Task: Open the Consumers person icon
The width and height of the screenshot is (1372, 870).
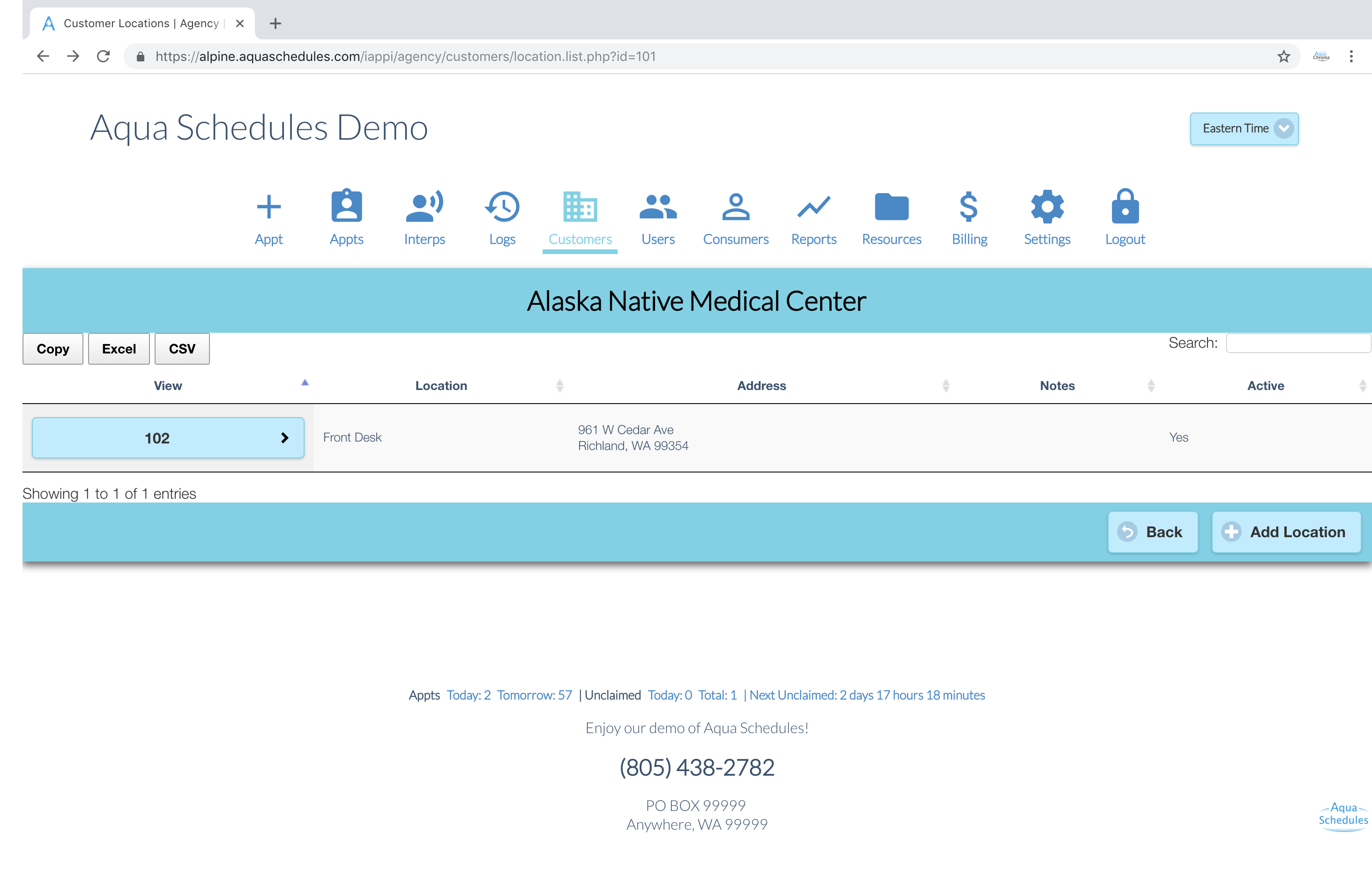Action: (x=736, y=206)
